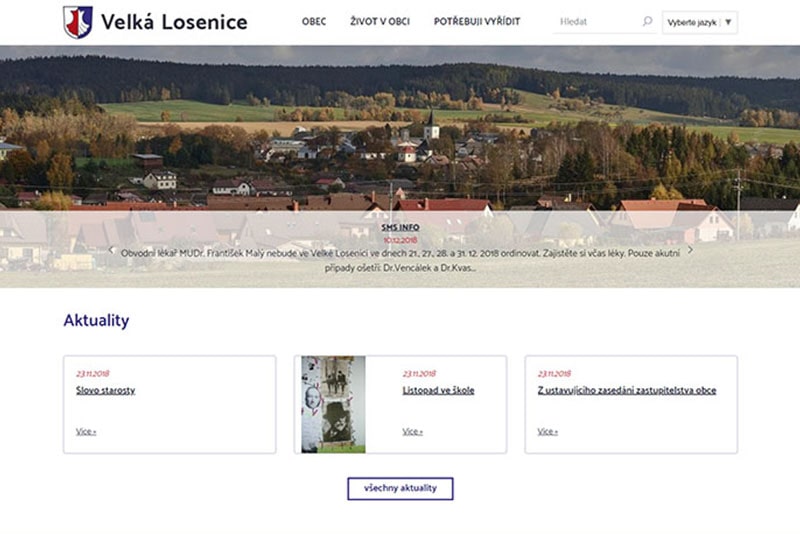Click the Velká Losenice site title text
Viewport: 800px width, 534px height.
coord(174,22)
